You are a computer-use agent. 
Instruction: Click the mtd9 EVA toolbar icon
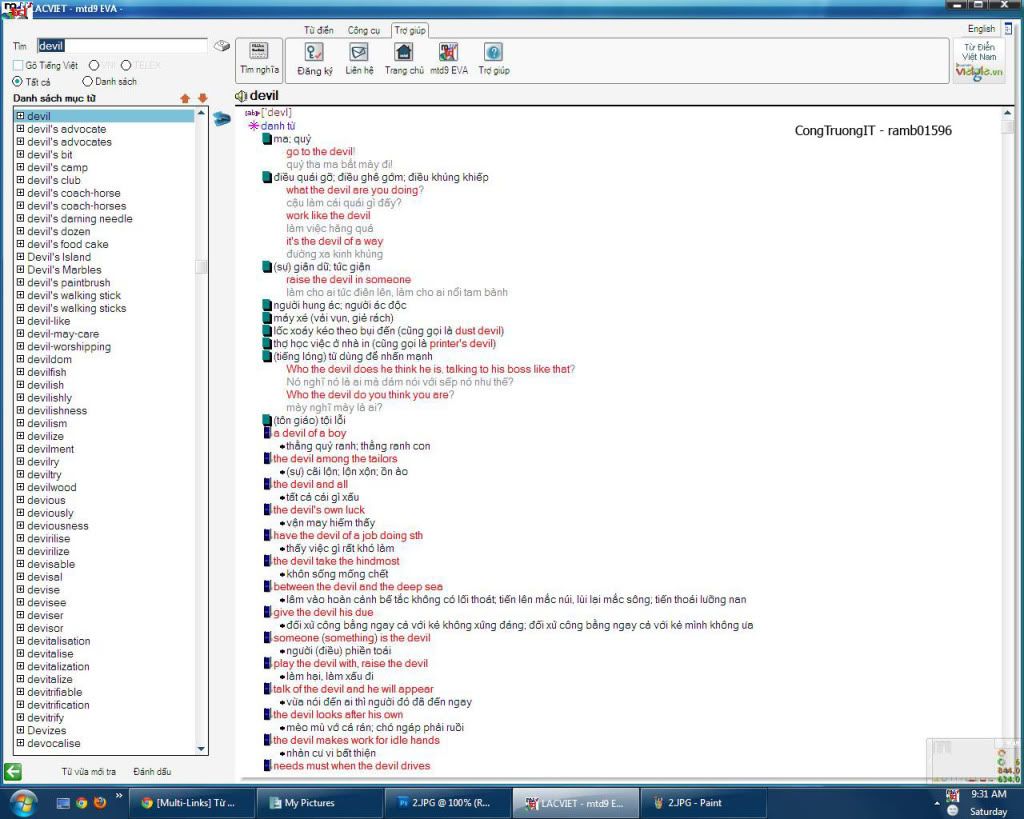click(449, 52)
